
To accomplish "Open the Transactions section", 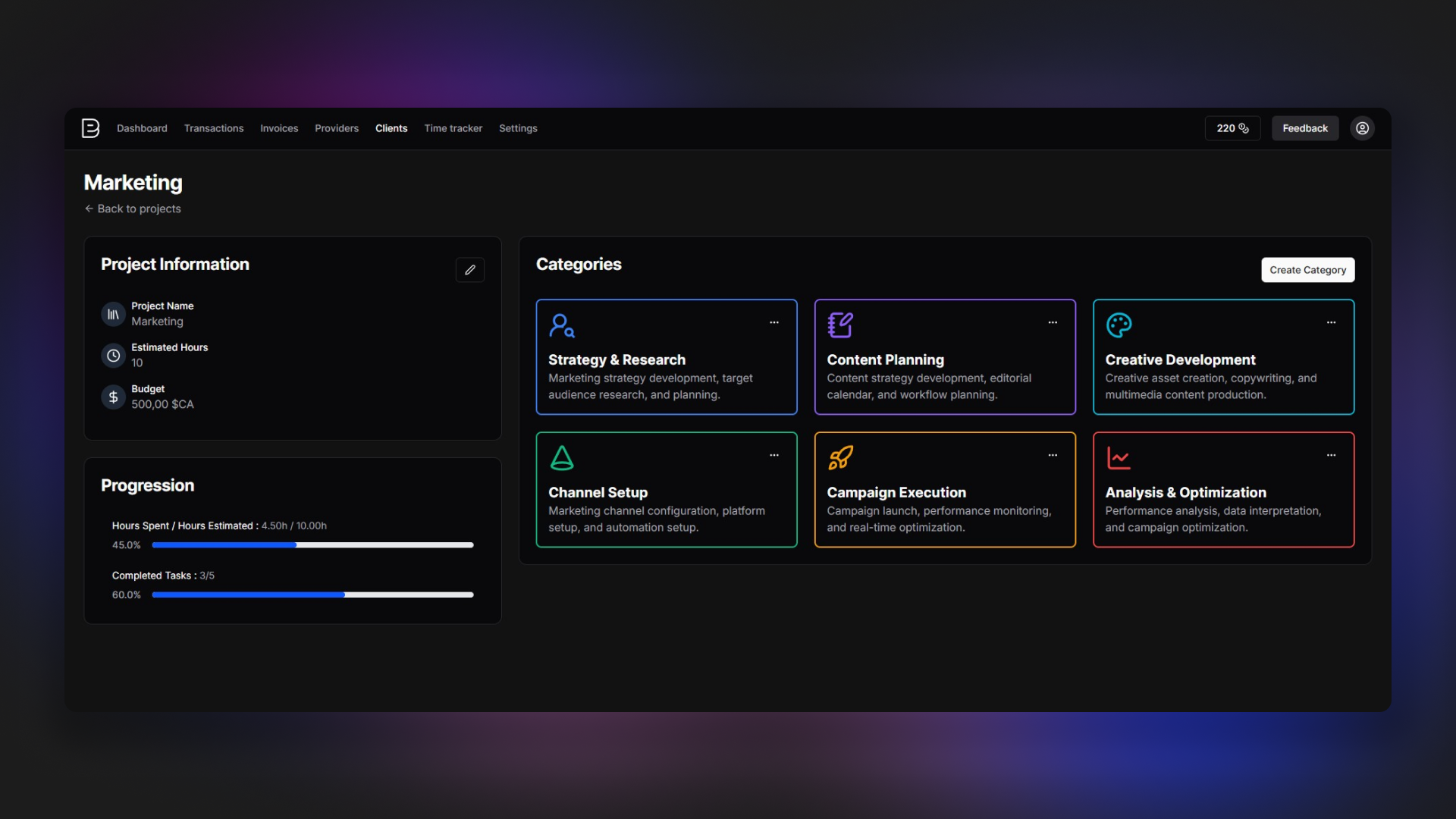I will pos(214,128).
